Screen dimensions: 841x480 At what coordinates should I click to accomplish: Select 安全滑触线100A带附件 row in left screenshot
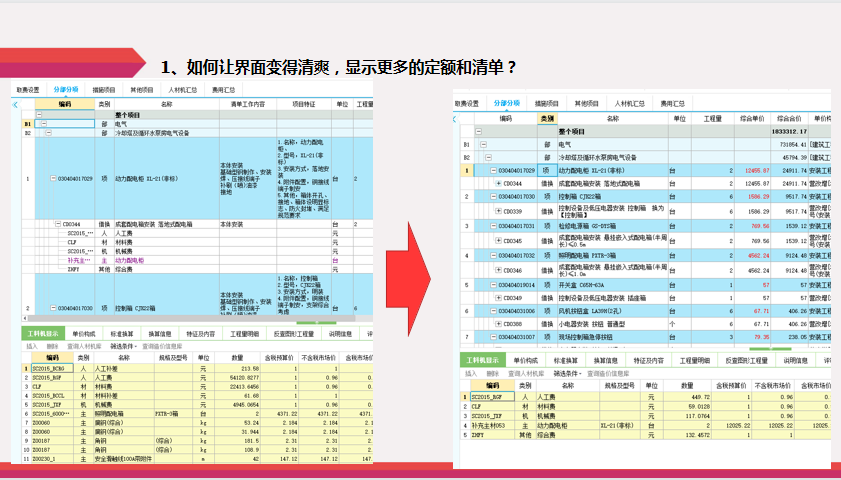[197, 459]
